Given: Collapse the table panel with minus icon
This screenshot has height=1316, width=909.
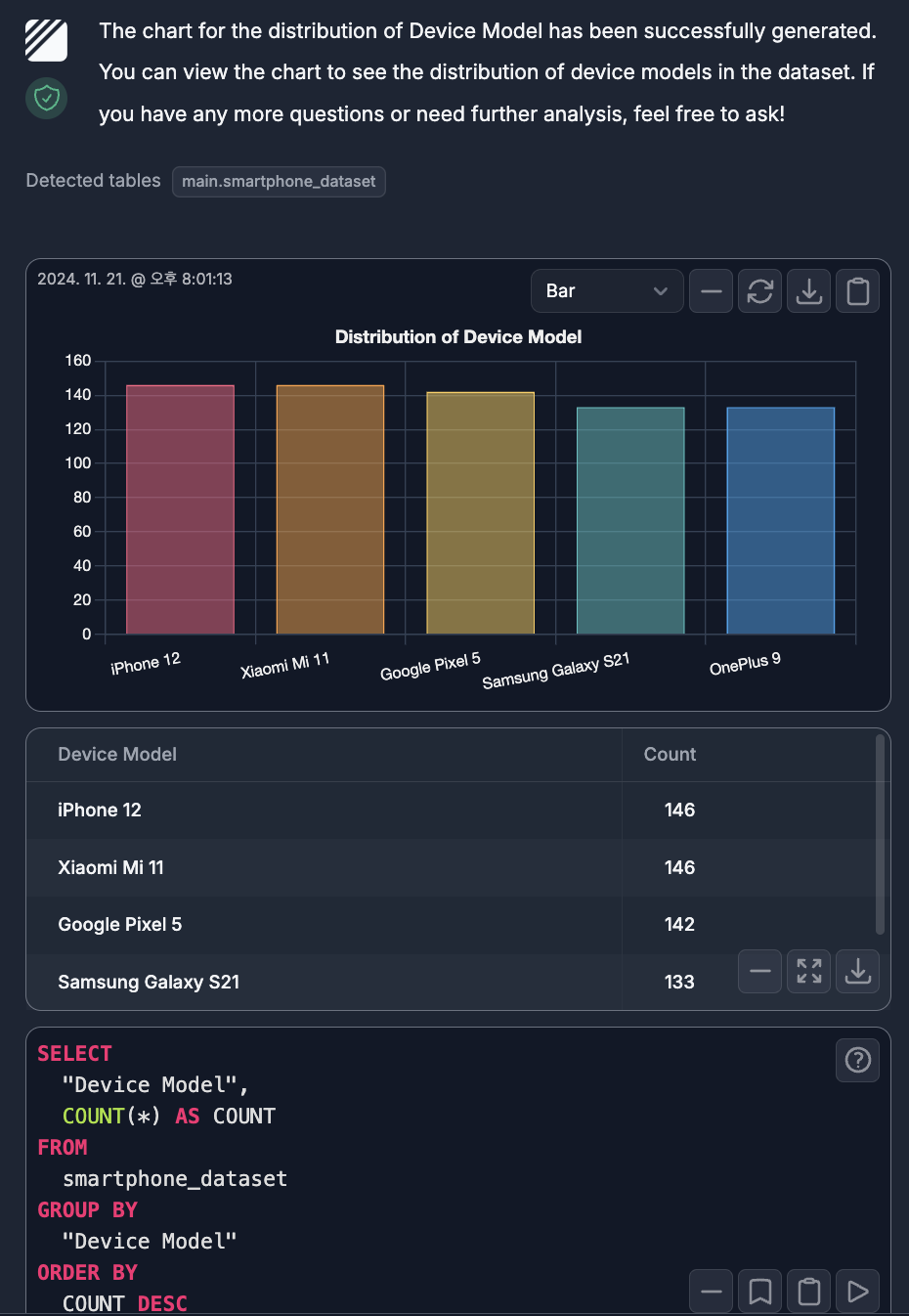Looking at the screenshot, I should 760,972.
